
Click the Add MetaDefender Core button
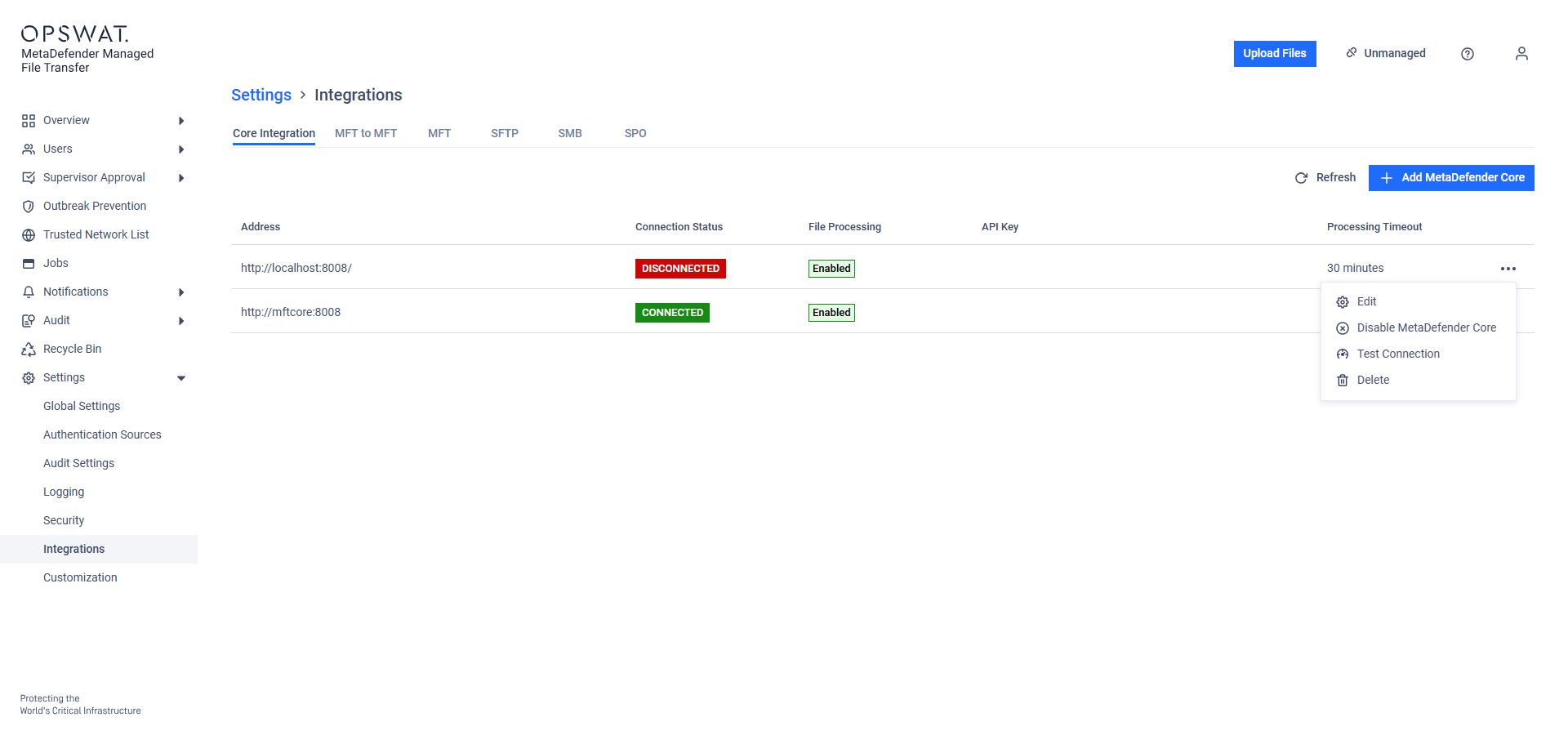click(1451, 178)
